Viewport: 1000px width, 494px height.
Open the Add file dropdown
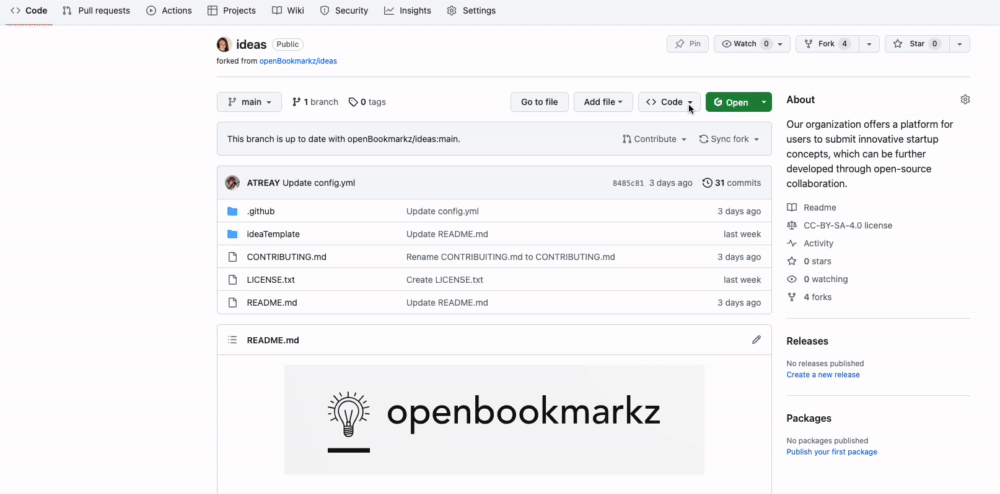(603, 102)
